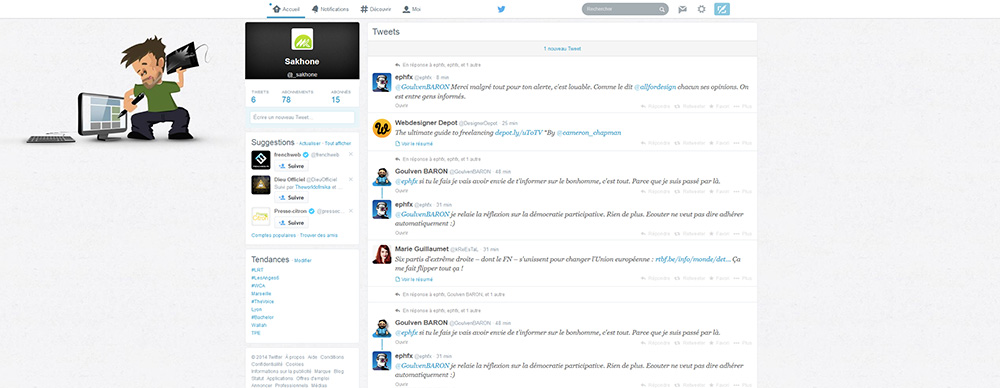Reply to the Webdesigner Depot tweet
Image resolution: width=1000 pixels, height=388 pixels.
(655, 144)
